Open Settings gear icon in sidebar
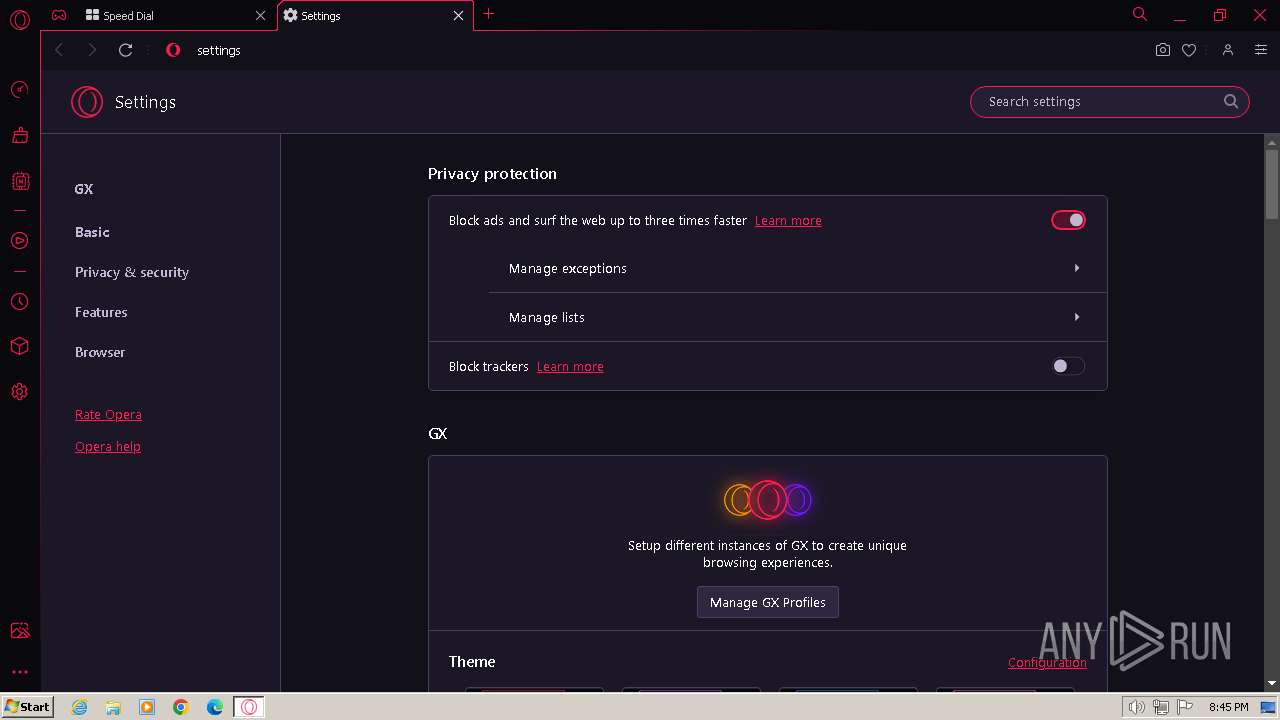This screenshot has width=1280, height=720. [19, 392]
